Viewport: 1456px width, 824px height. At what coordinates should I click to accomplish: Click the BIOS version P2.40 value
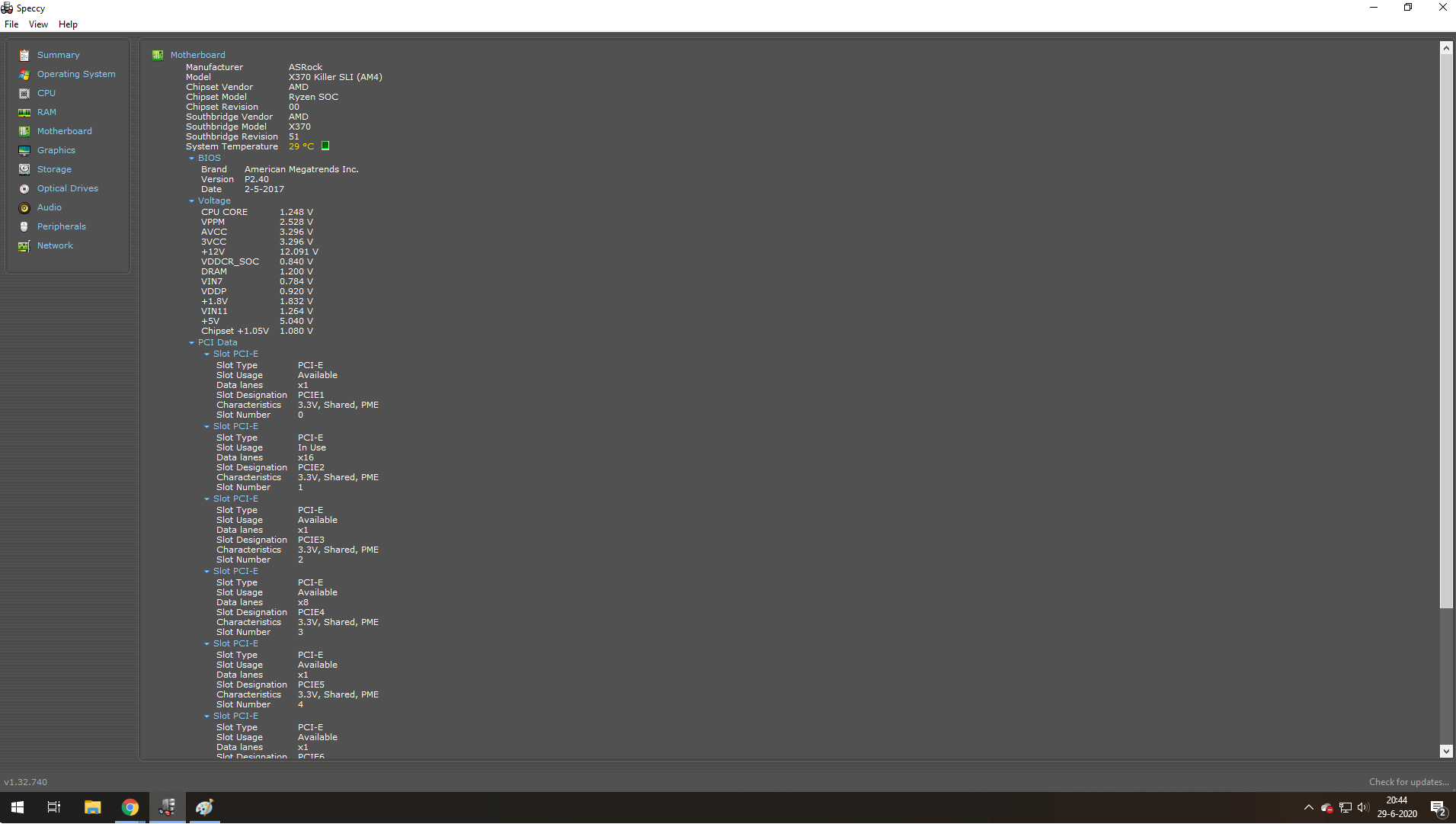point(257,179)
